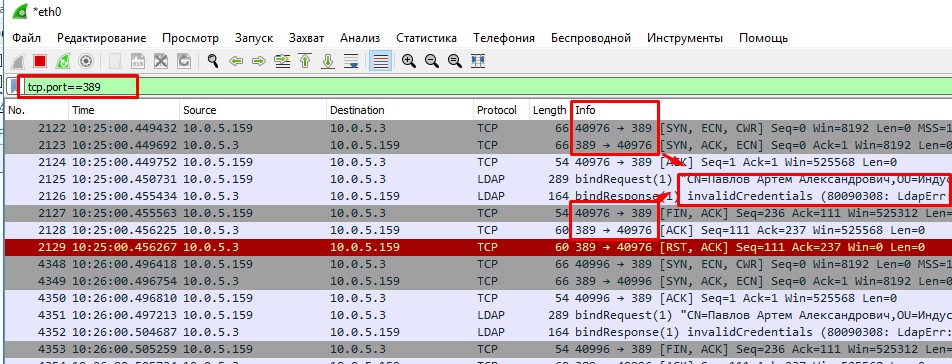Image resolution: width=952 pixels, height=364 pixels.
Task: Select packet 2128 time 10:25:00.456225
Action: (x=478, y=230)
